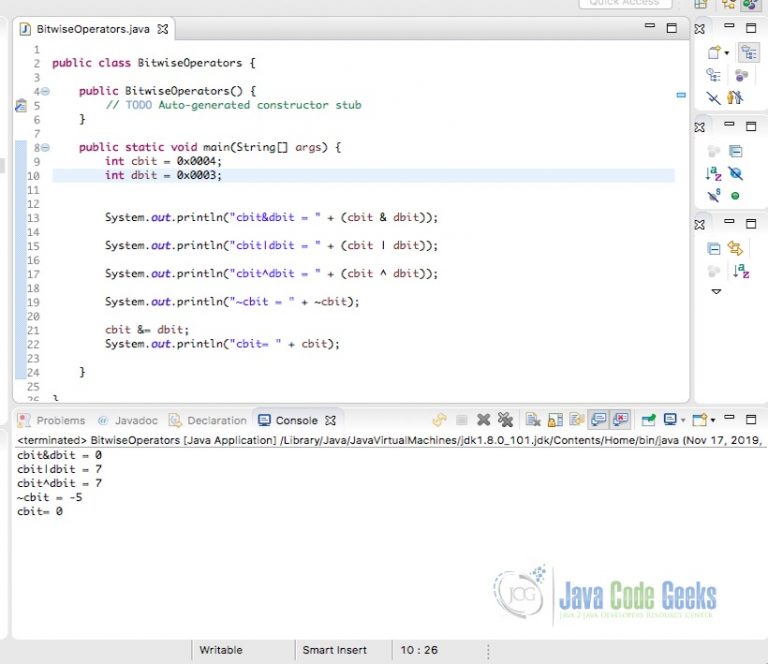This screenshot has width=768, height=664.
Task: Close the top right side panel
Action: point(700,29)
